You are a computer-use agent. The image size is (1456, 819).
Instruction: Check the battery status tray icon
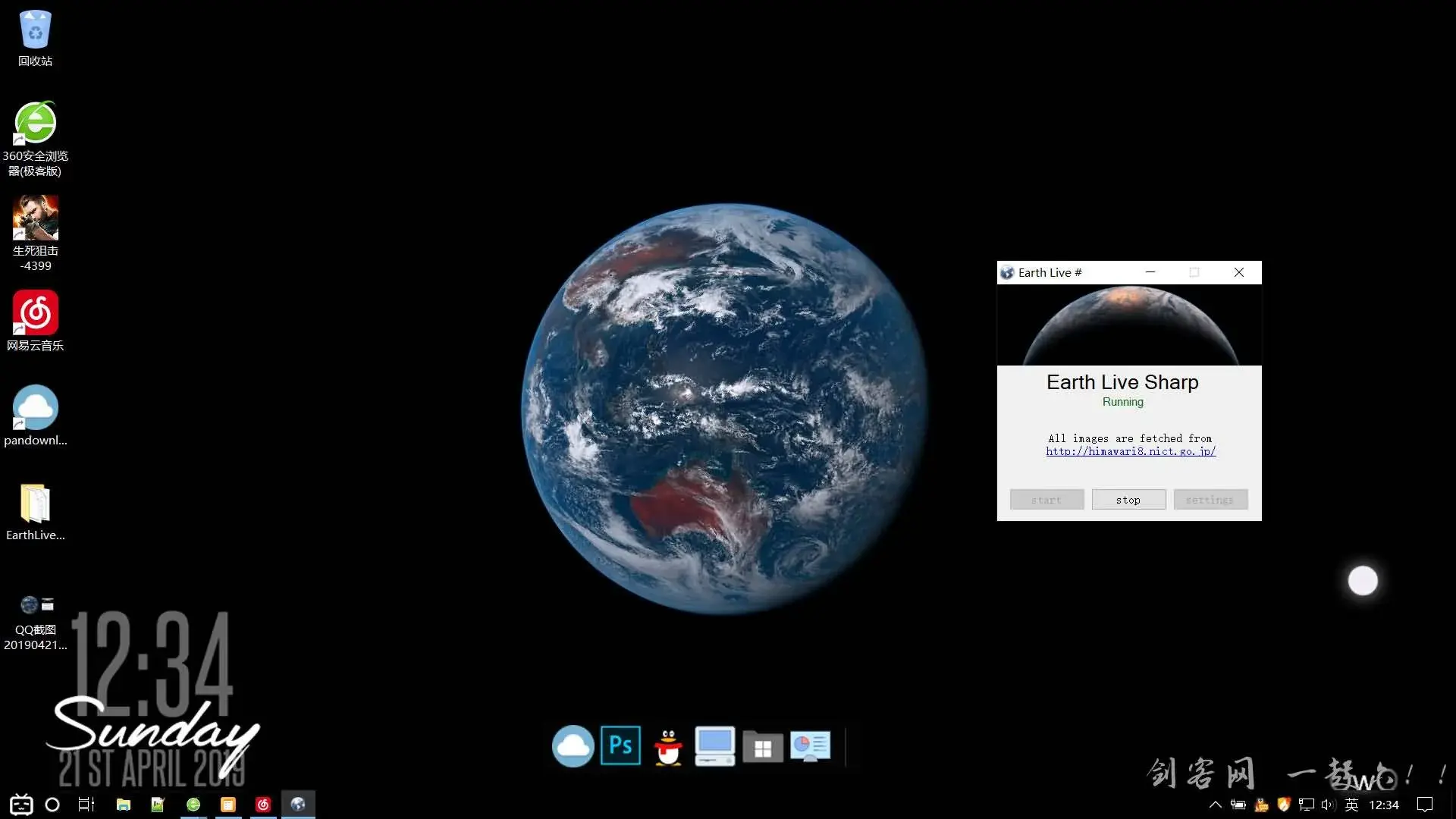(x=1238, y=805)
